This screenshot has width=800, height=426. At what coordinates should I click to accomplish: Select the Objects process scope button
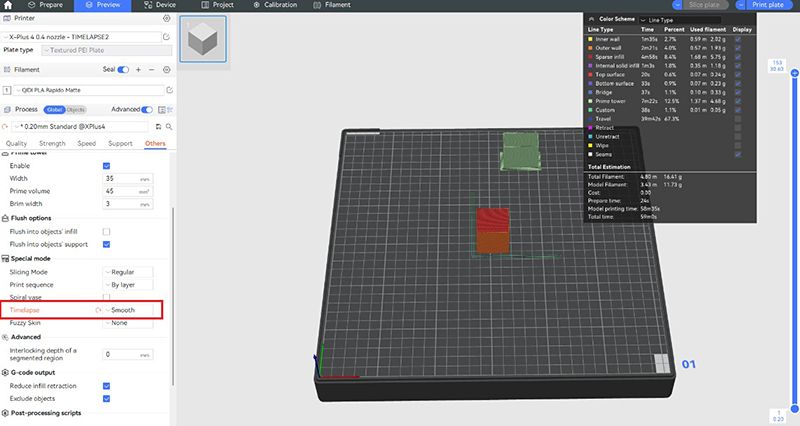click(x=76, y=109)
